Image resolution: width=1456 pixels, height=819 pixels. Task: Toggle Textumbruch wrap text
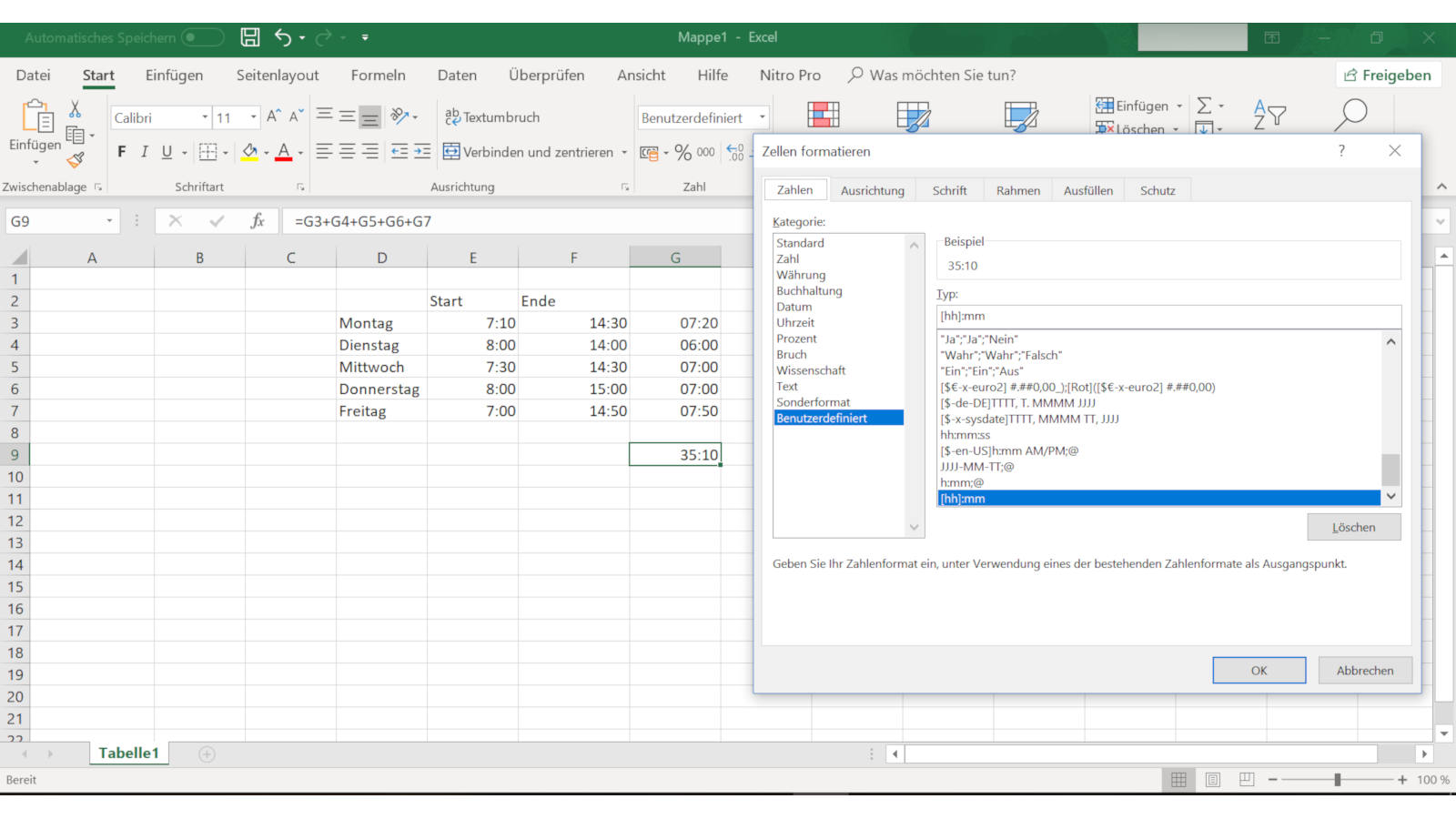pos(492,117)
